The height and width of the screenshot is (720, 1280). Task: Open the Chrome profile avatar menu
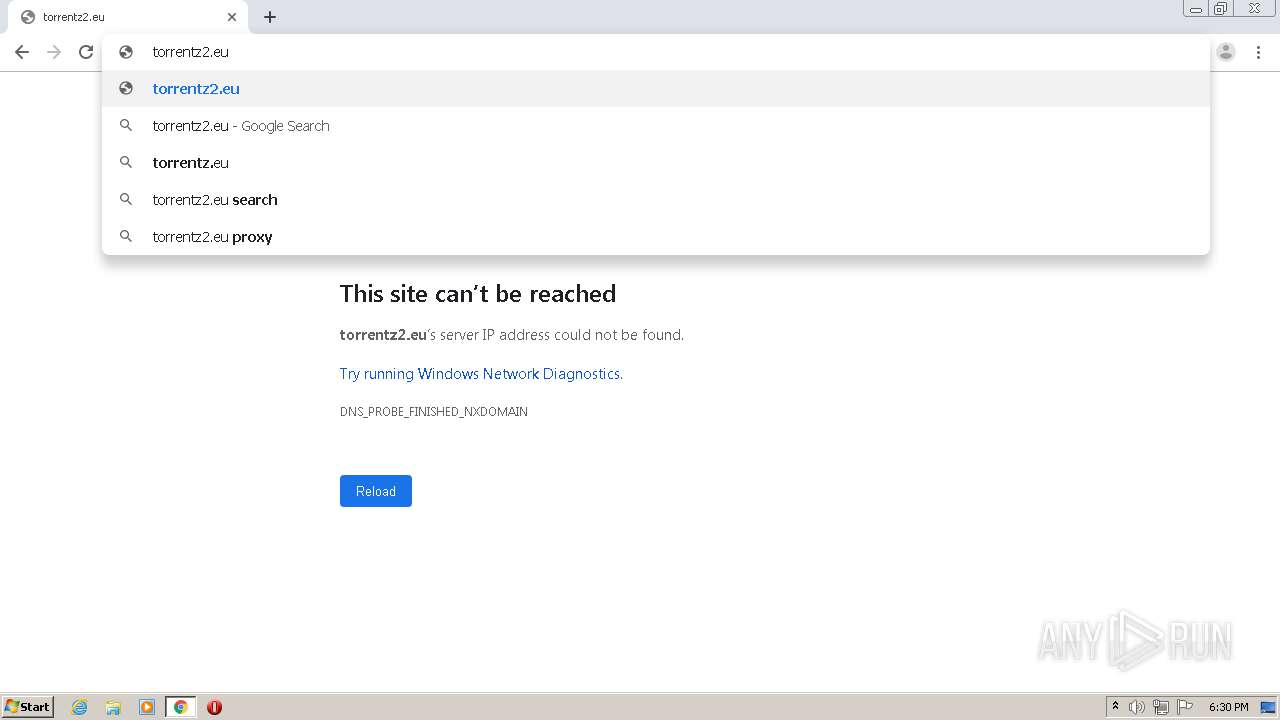[x=1226, y=52]
